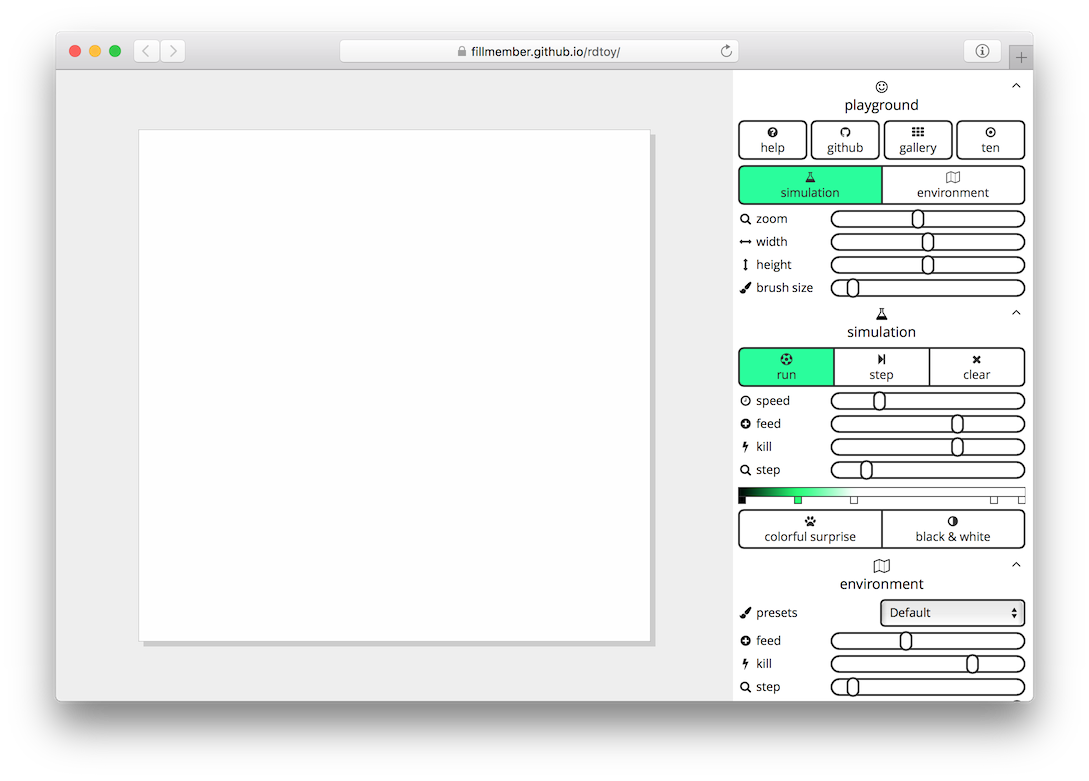Screen dimensions: 1089x781
Task: Apply the black & white palette
Action: 953,529
